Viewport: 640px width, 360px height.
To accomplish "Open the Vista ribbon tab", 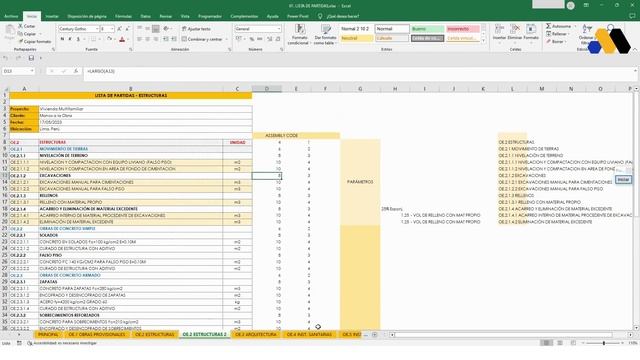I will (185, 16).
